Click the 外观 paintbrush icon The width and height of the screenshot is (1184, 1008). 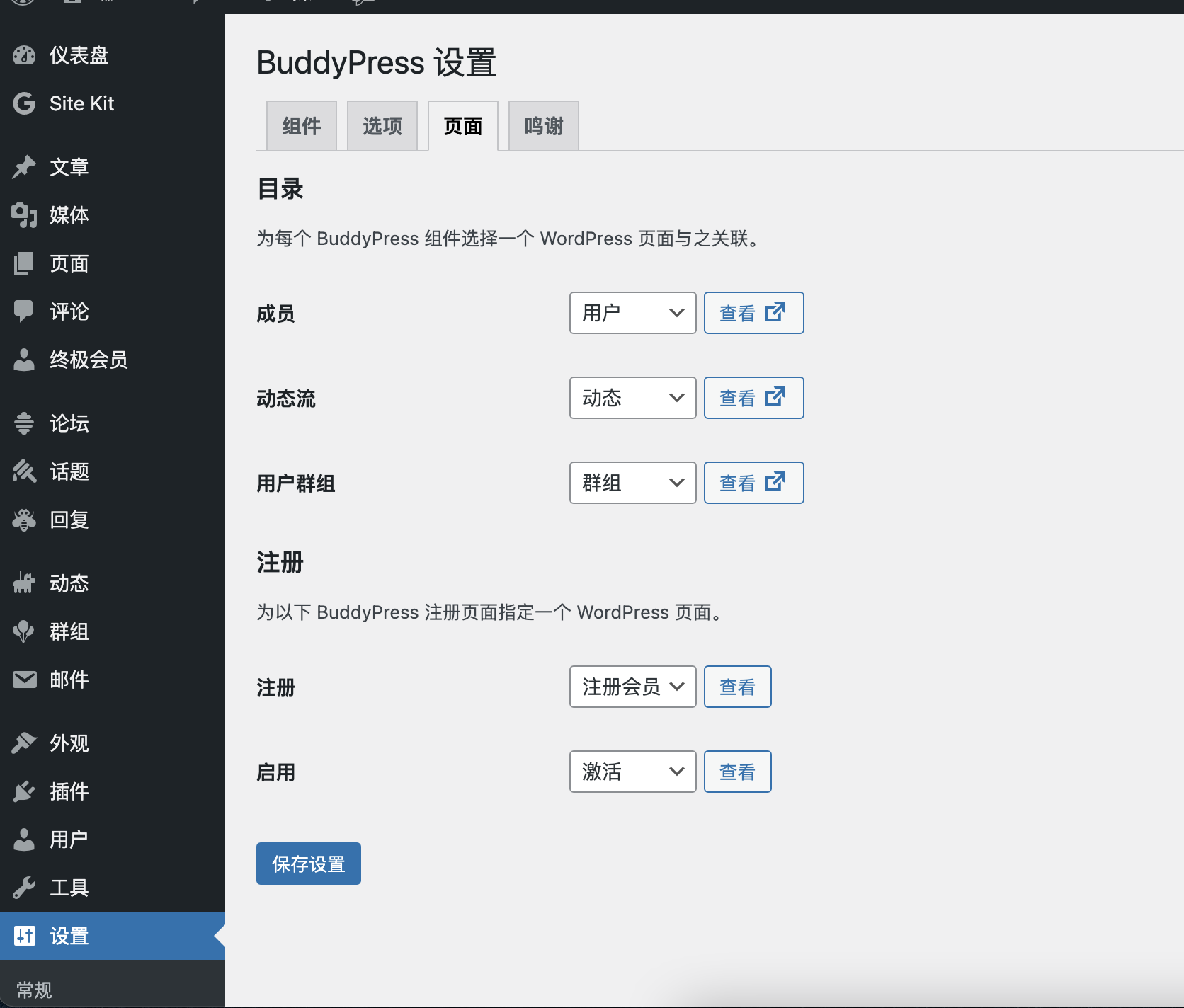(x=24, y=743)
